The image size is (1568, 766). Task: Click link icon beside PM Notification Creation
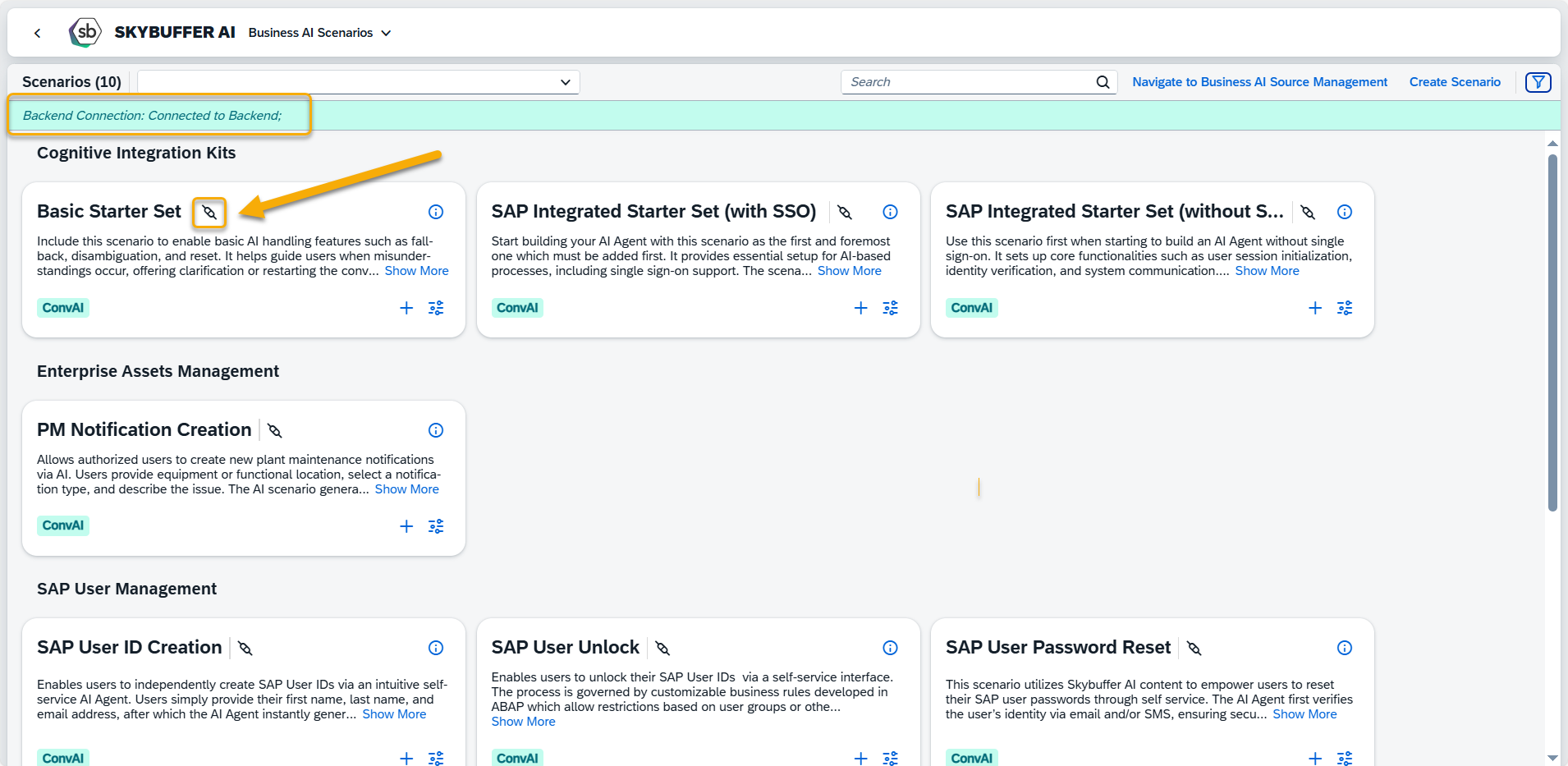point(275,431)
